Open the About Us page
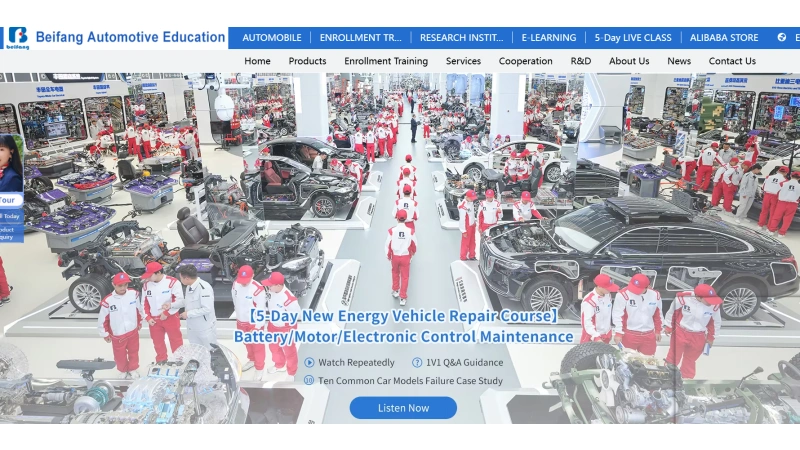This screenshot has height=450, width=800. pyautogui.click(x=629, y=61)
